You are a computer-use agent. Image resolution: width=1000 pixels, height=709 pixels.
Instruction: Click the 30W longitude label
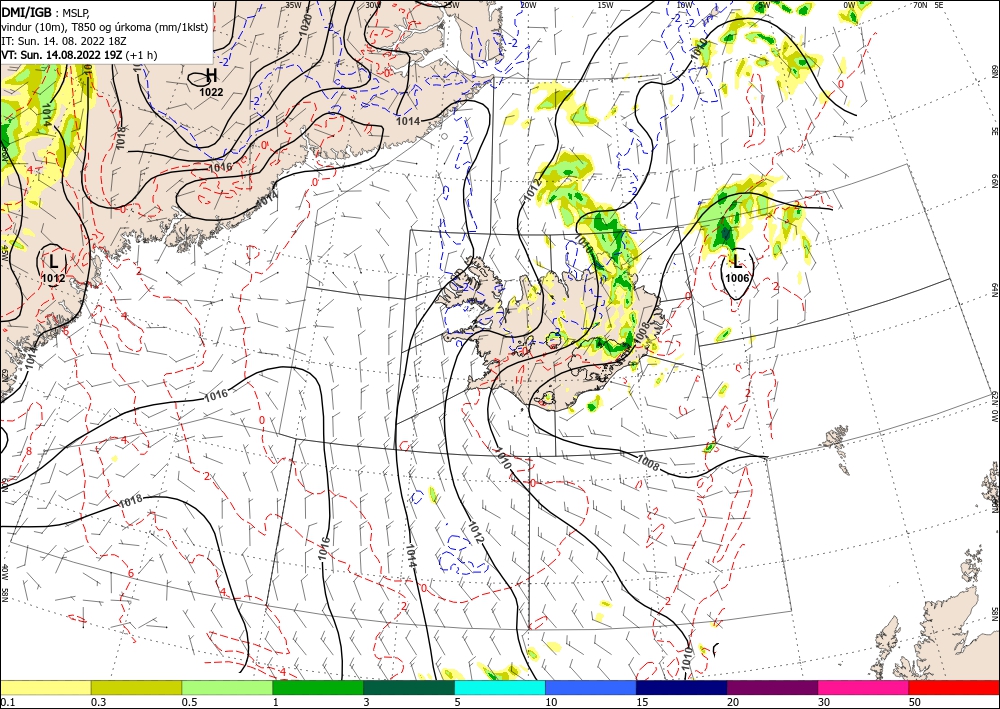373,5
